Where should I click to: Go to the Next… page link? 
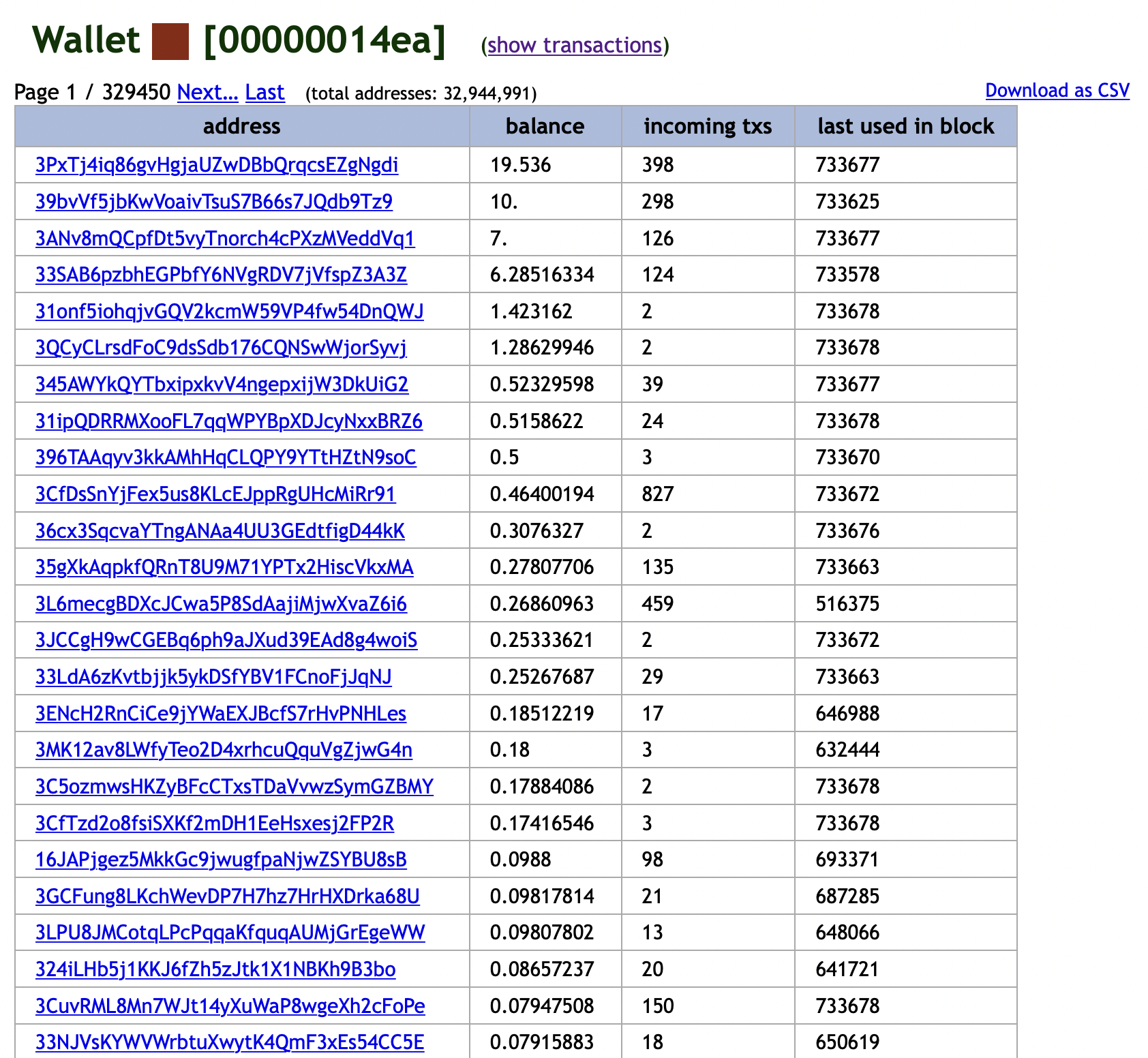pos(207,92)
